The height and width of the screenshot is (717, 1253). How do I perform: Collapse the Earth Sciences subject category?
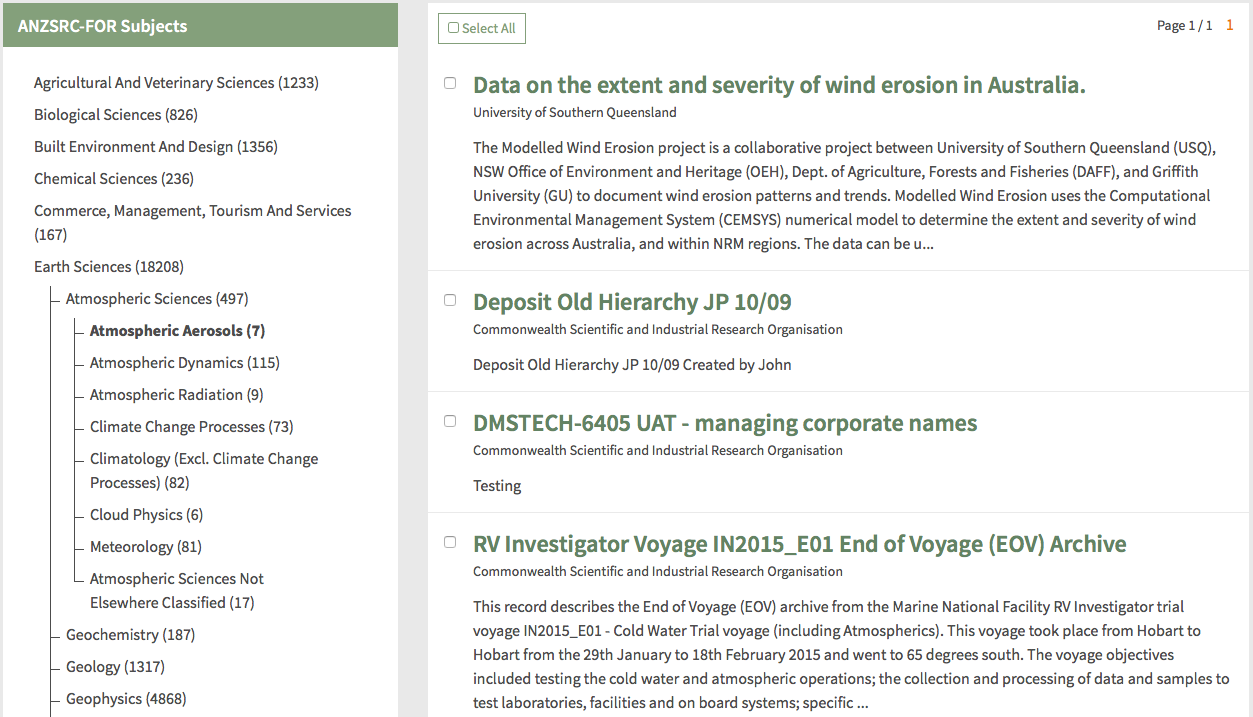(x=108, y=267)
